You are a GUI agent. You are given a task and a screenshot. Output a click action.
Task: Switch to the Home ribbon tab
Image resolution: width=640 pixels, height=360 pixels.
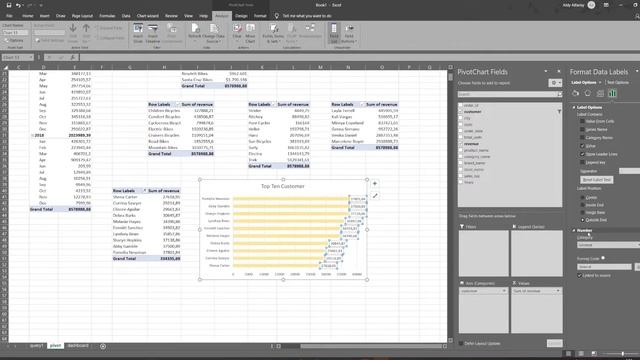click(28, 16)
